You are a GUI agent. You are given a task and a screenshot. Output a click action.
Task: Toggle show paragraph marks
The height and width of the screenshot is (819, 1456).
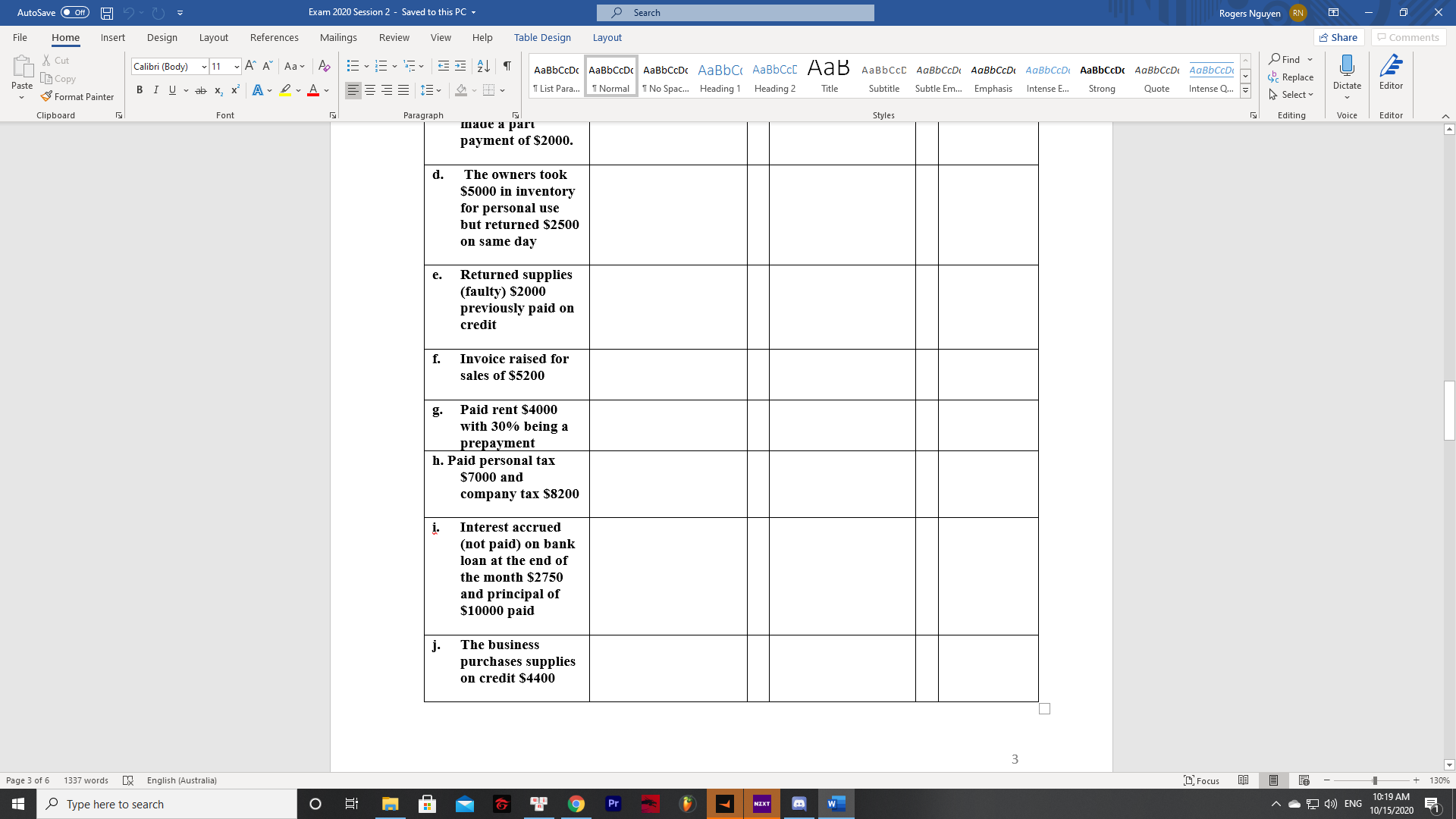507,66
